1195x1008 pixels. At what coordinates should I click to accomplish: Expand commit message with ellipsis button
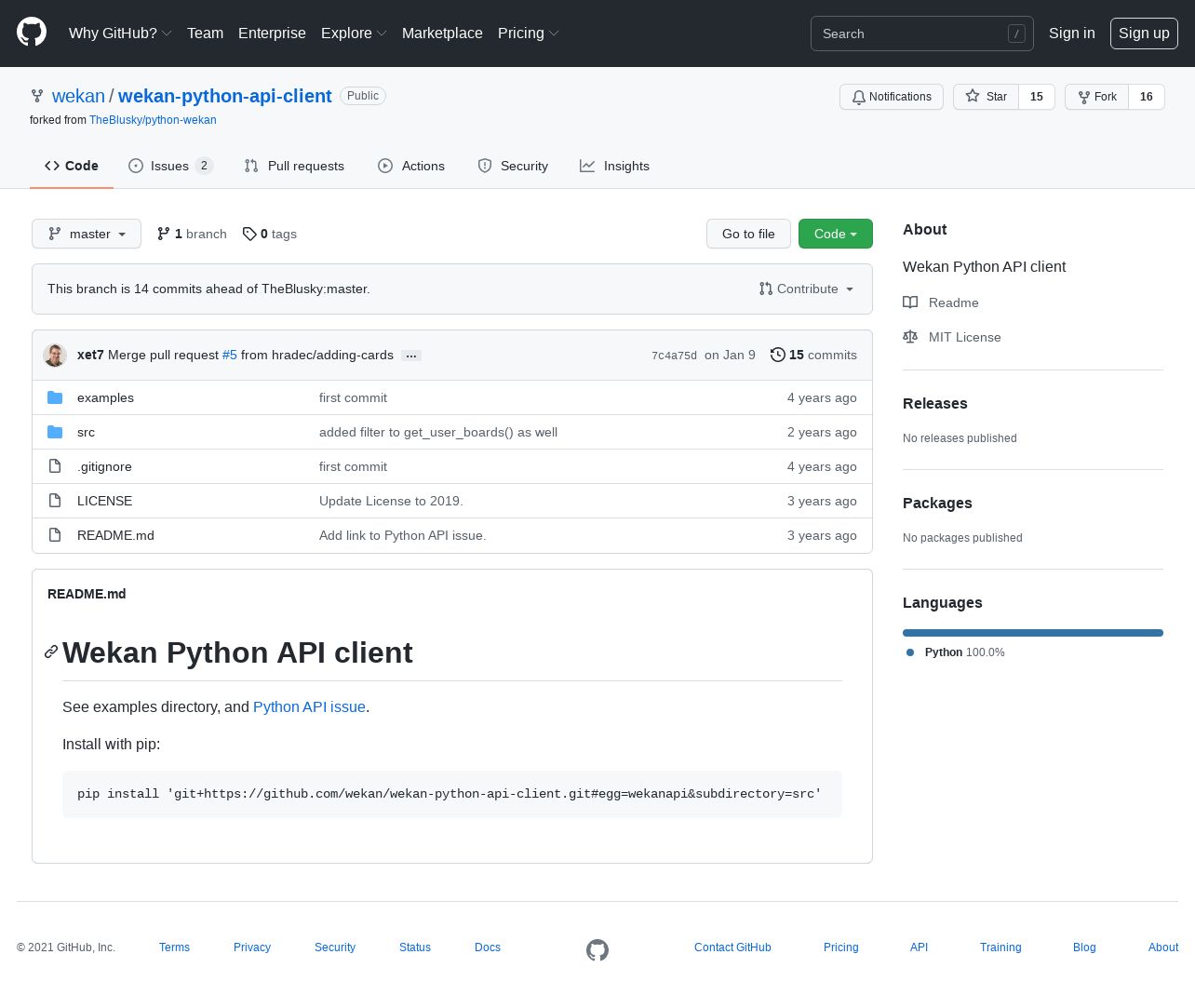point(411,356)
